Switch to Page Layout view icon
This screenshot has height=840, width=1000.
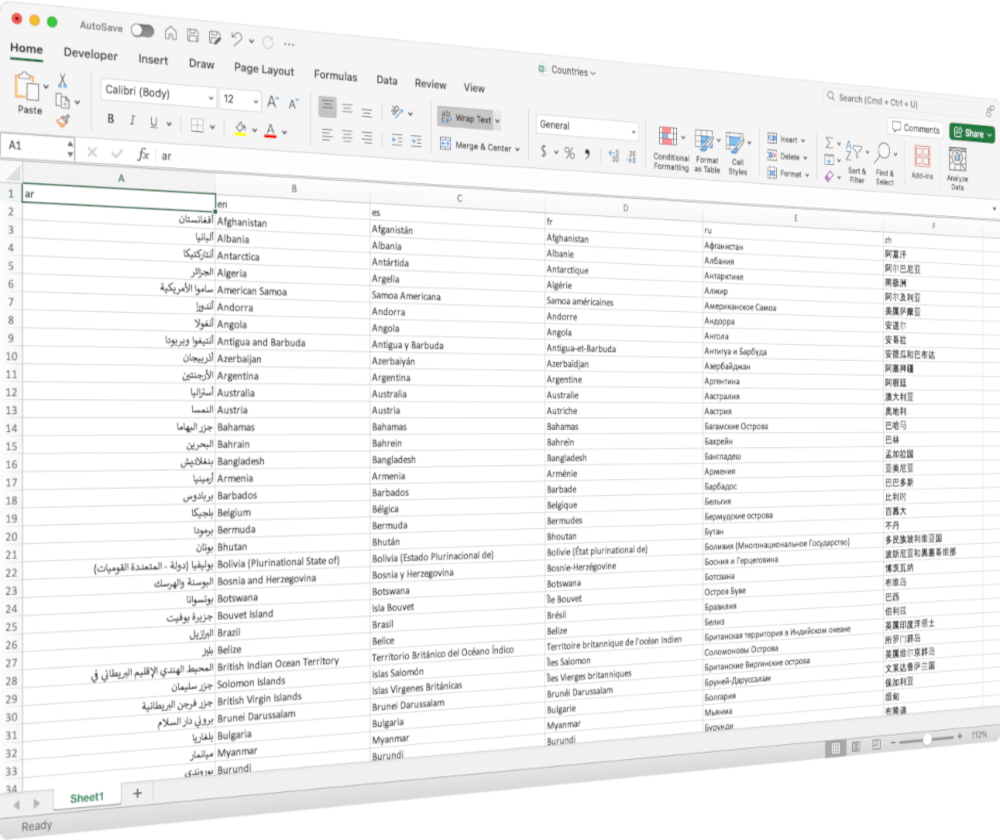(856, 746)
